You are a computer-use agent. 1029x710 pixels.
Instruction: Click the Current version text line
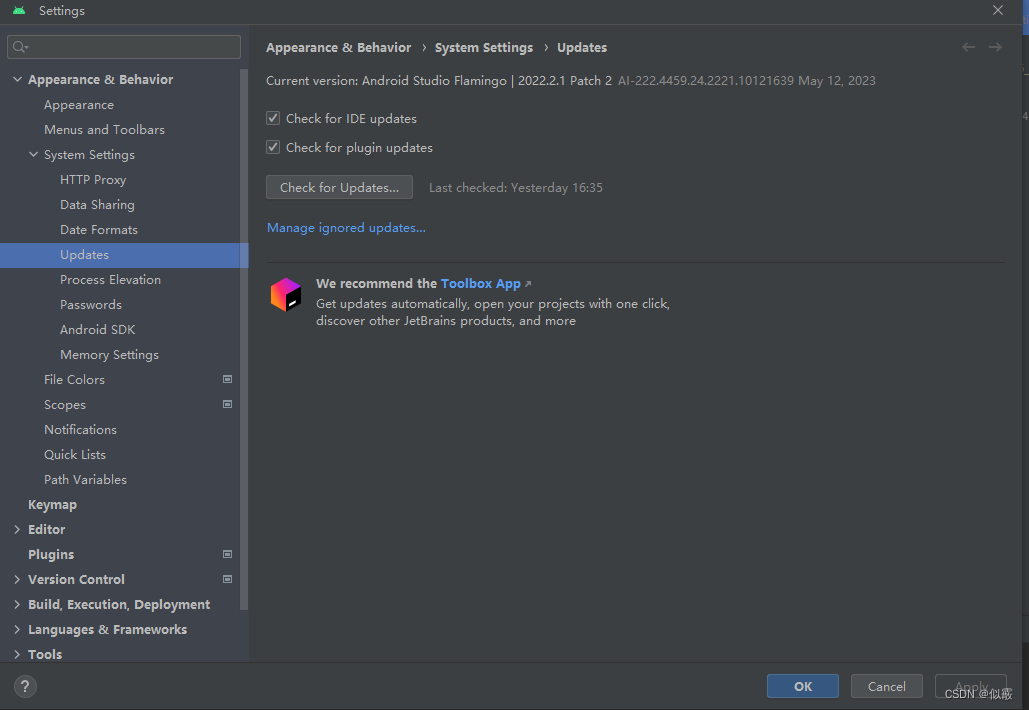[x=570, y=81]
